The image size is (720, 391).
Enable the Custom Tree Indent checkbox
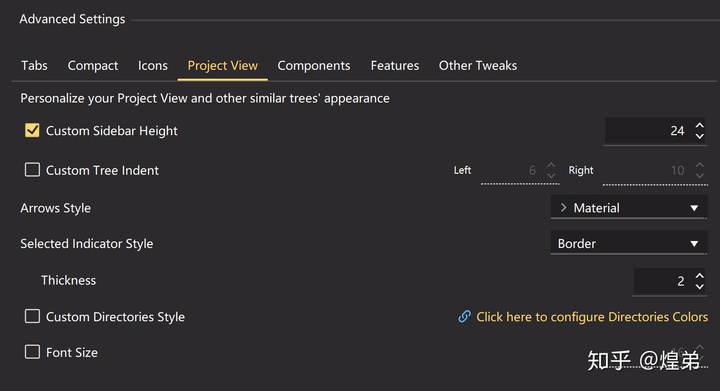click(x=32, y=170)
